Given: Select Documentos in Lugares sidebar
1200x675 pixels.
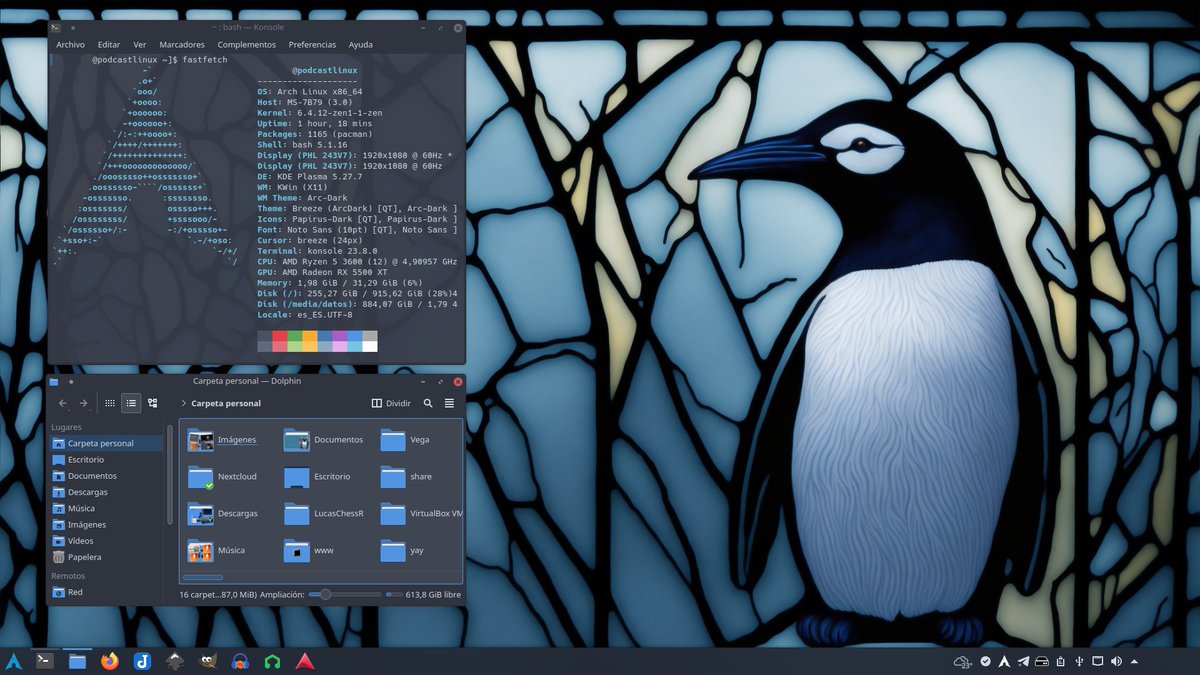Looking at the screenshot, I should pyautogui.click(x=106, y=476).
